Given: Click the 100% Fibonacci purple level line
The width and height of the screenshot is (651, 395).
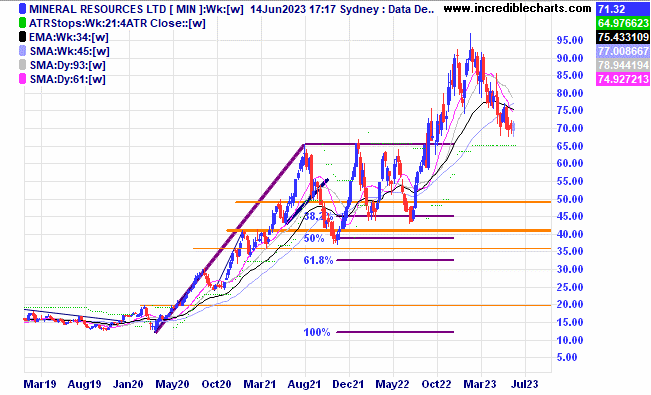Looking at the screenshot, I should tap(395, 332).
